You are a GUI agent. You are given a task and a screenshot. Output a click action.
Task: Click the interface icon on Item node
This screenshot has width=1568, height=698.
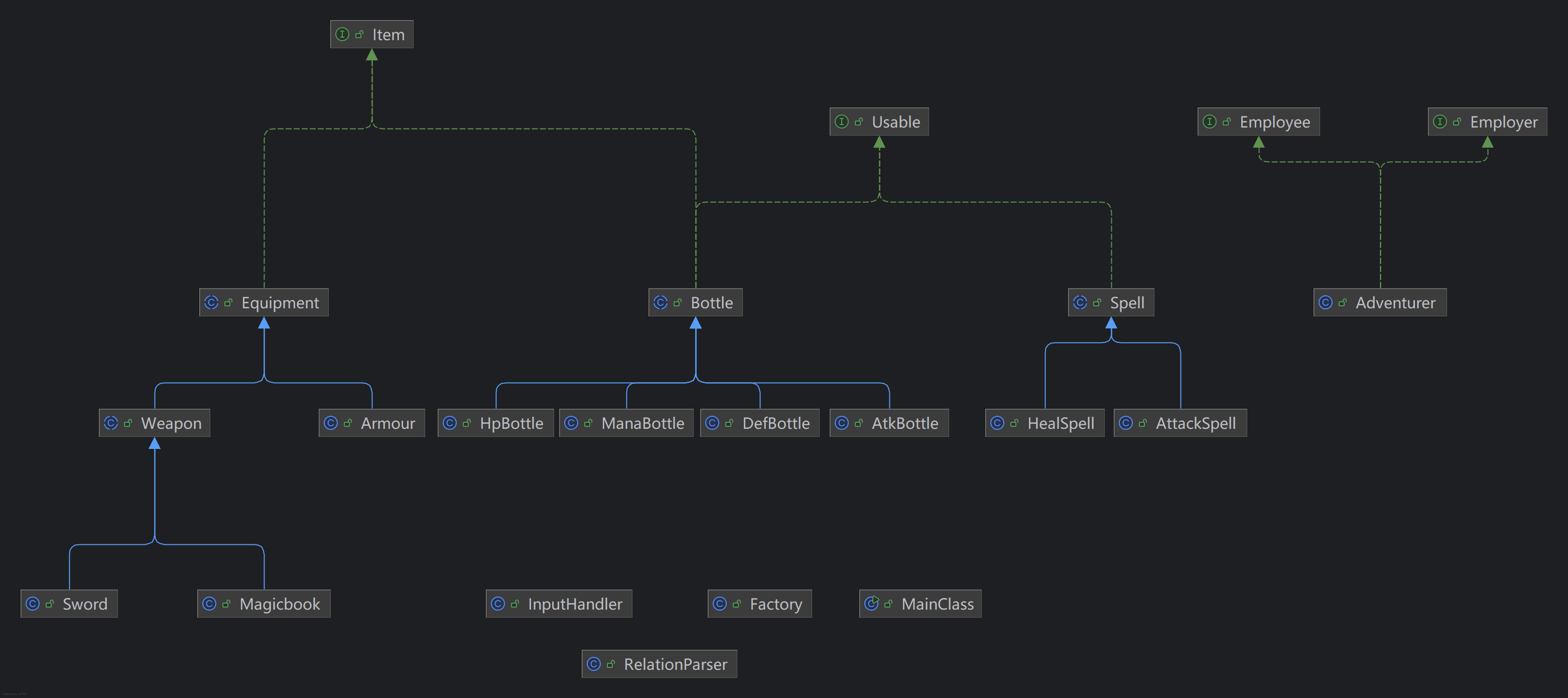point(342,35)
